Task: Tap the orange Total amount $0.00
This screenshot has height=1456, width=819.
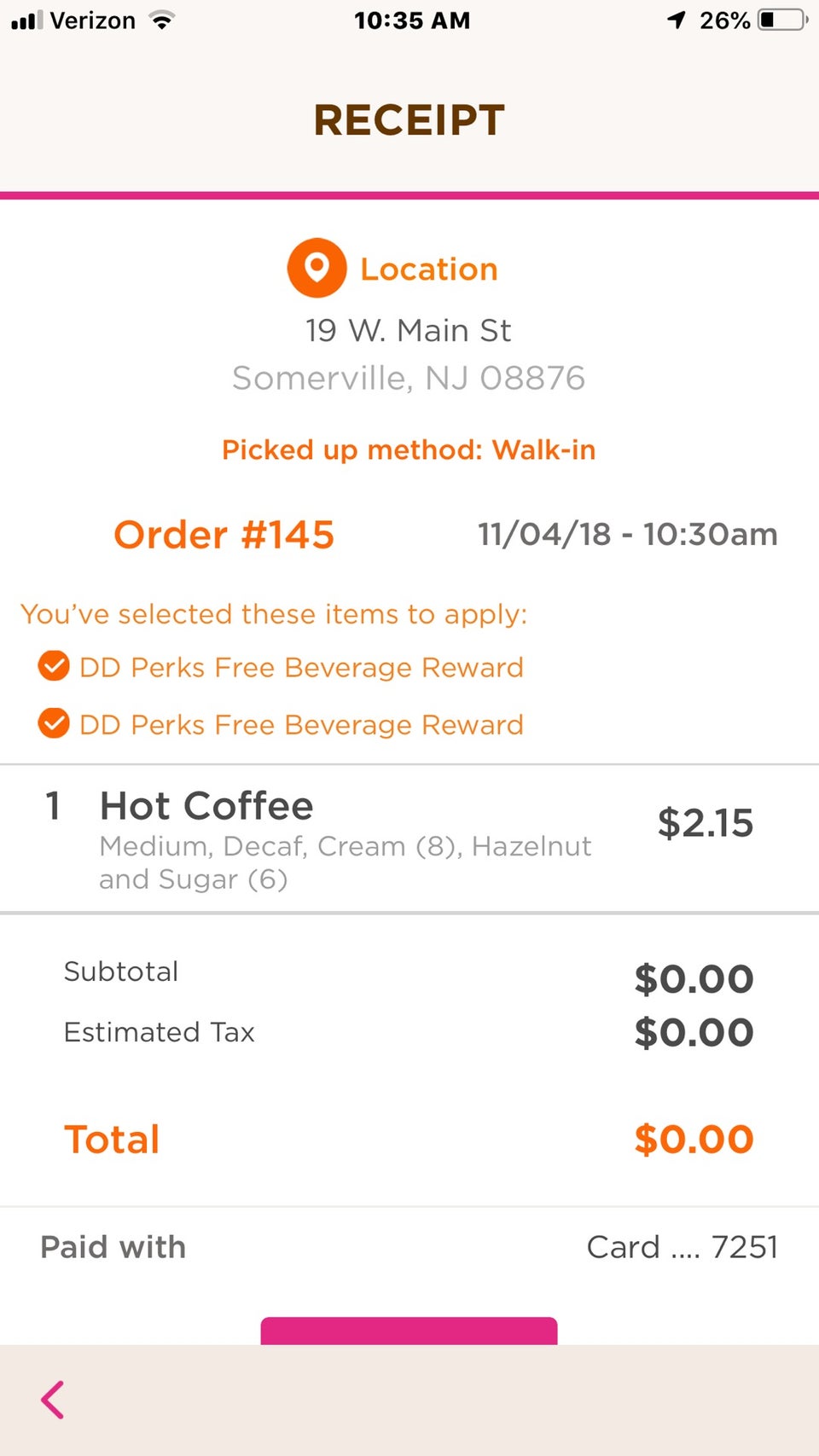Action: tap(694, 1139)
